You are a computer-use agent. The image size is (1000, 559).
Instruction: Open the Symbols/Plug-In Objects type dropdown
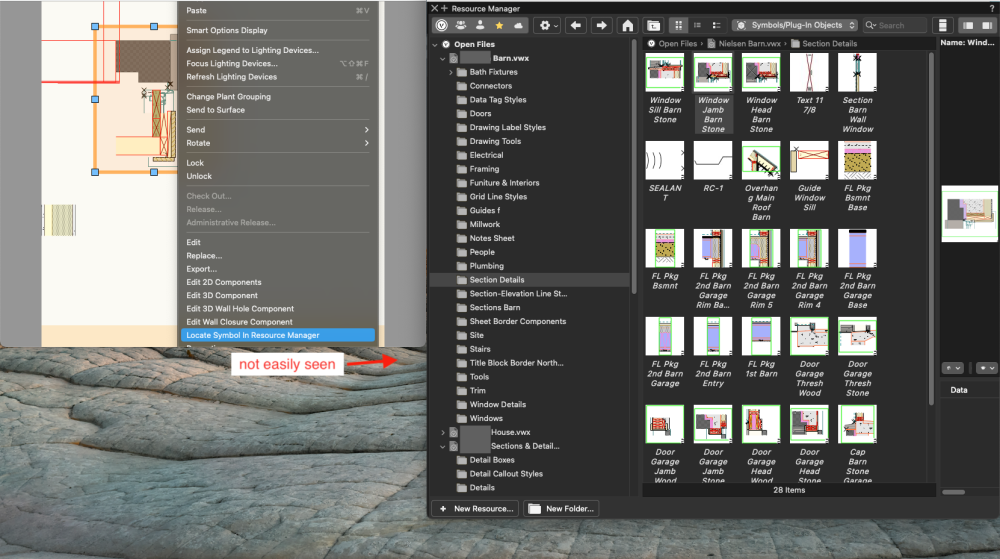tap(795, 25)
